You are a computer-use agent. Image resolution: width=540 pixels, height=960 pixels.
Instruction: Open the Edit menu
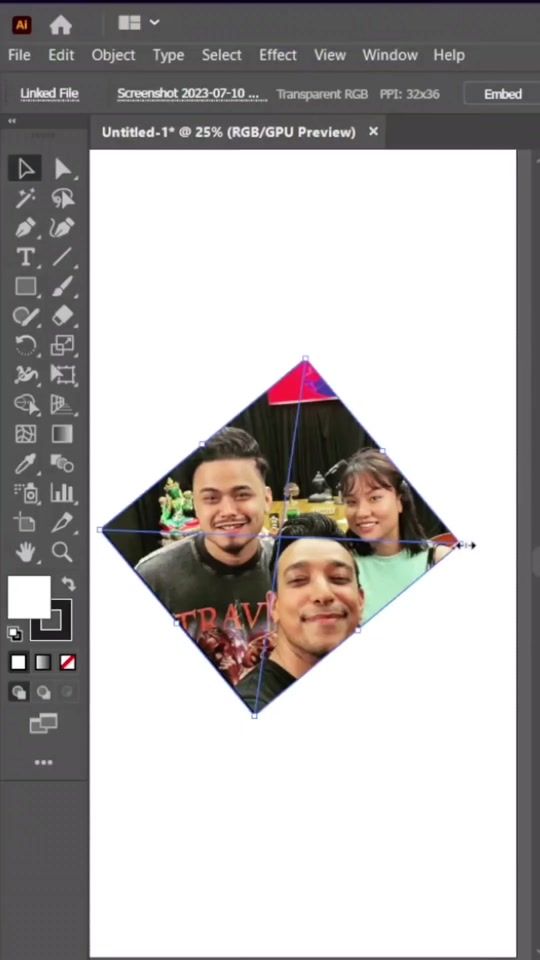tap(61, 55)
